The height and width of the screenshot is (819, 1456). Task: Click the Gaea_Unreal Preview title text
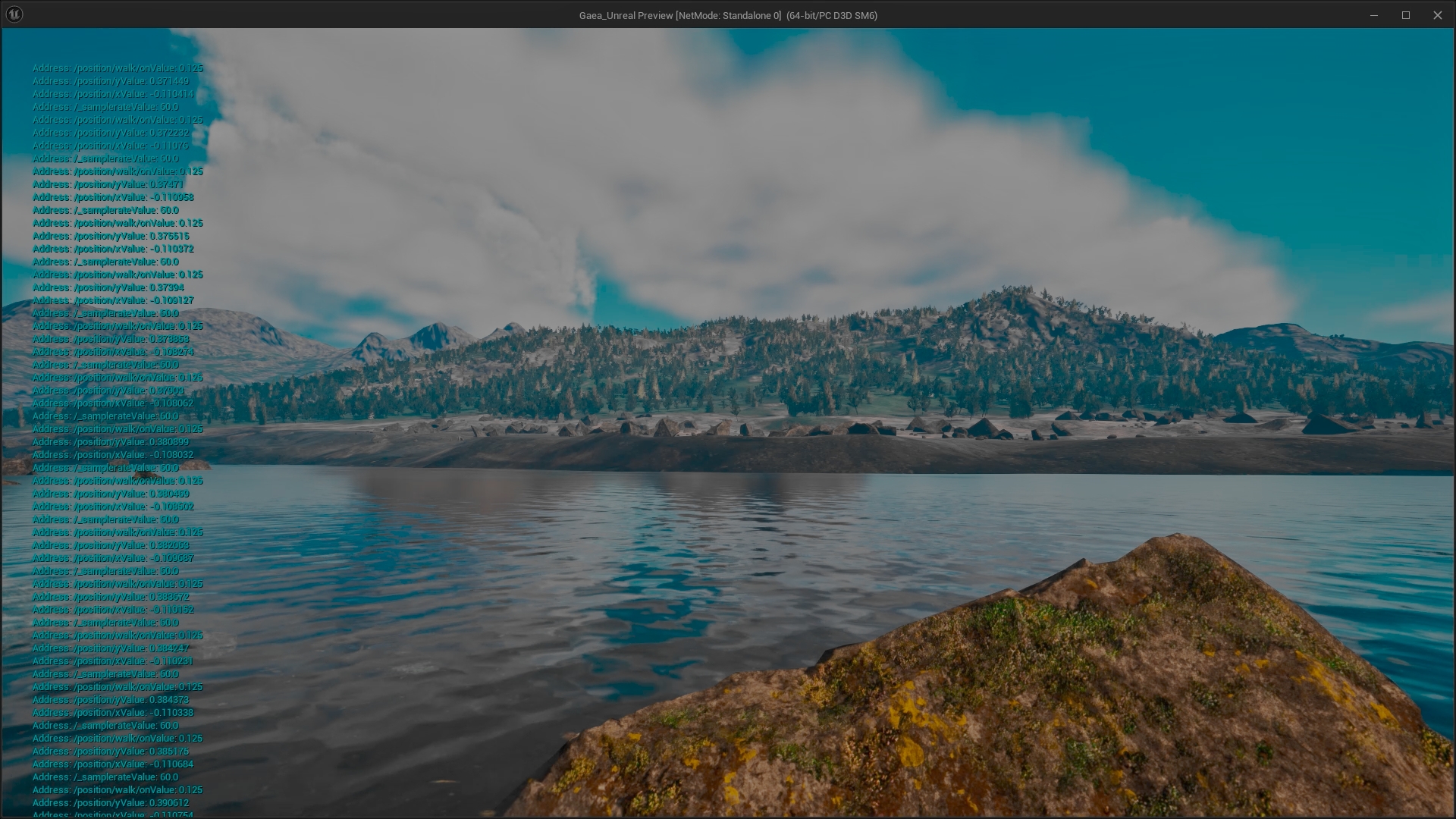point(728,15)
